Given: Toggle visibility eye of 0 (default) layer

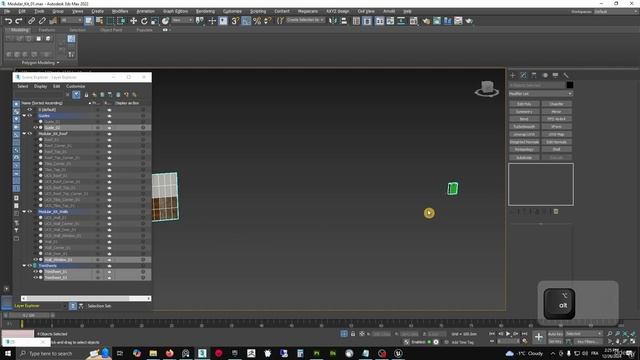Looking at the screenshot, I should (29, 109).
